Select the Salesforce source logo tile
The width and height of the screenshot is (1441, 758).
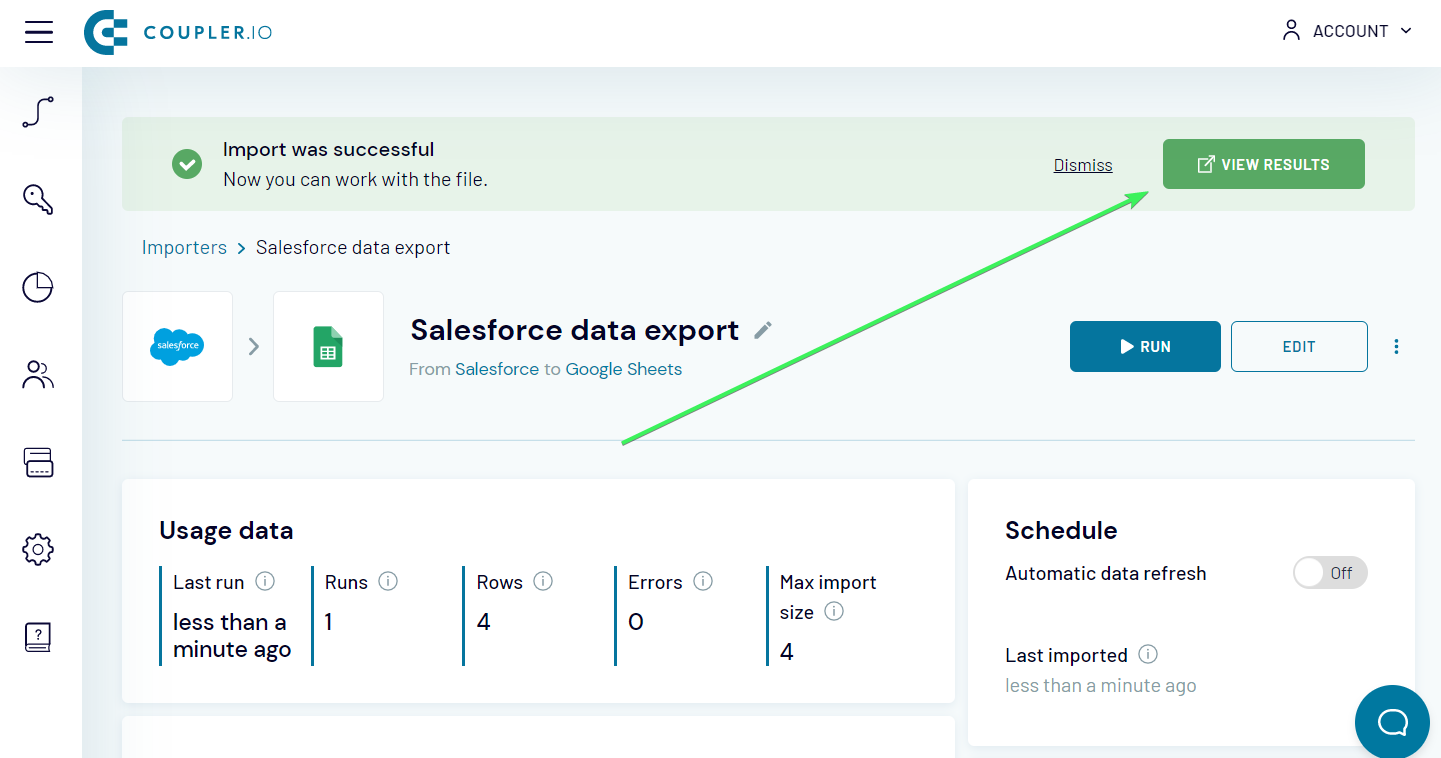click(177, 346)
